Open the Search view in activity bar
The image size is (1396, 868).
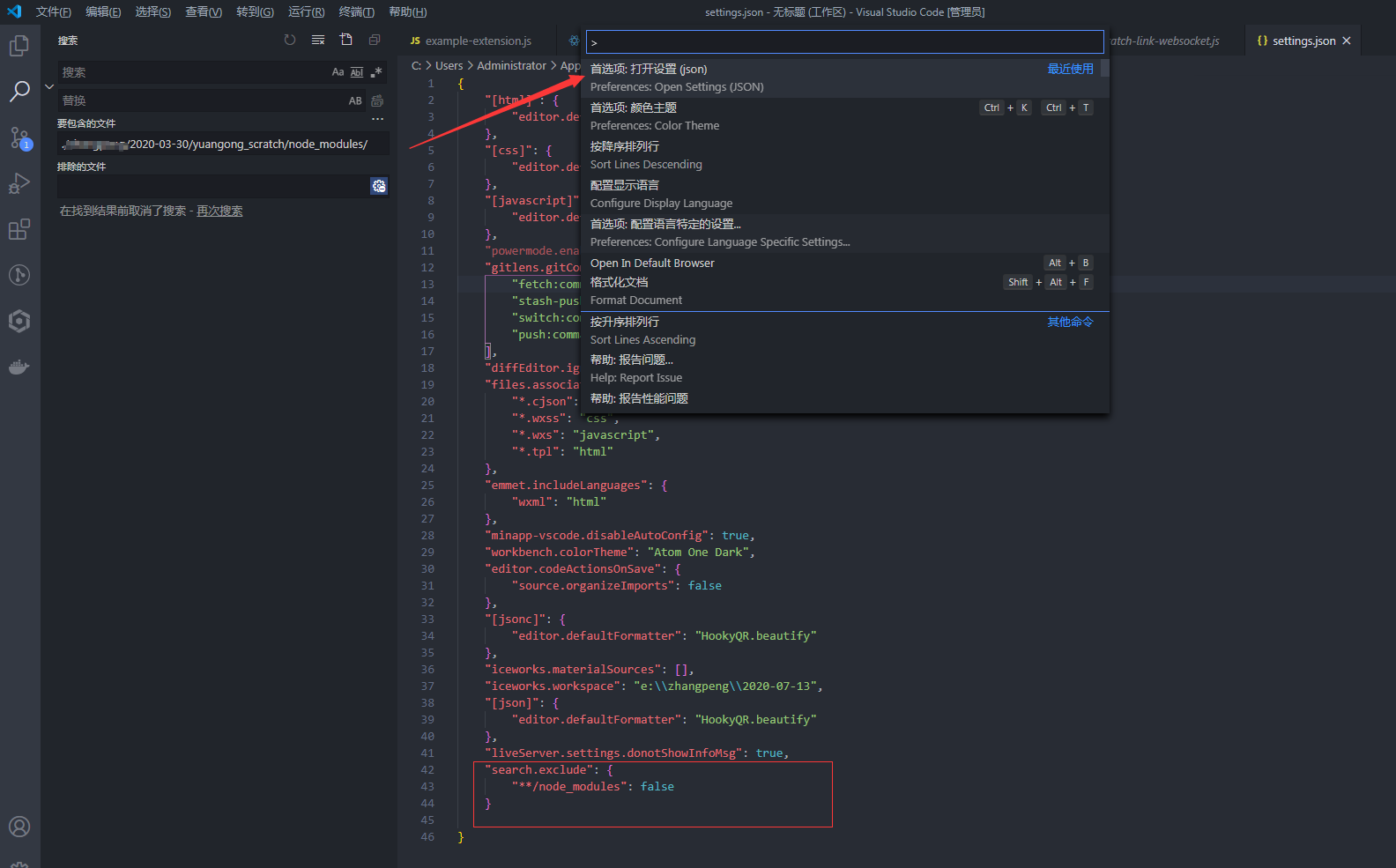coord(19,91)
